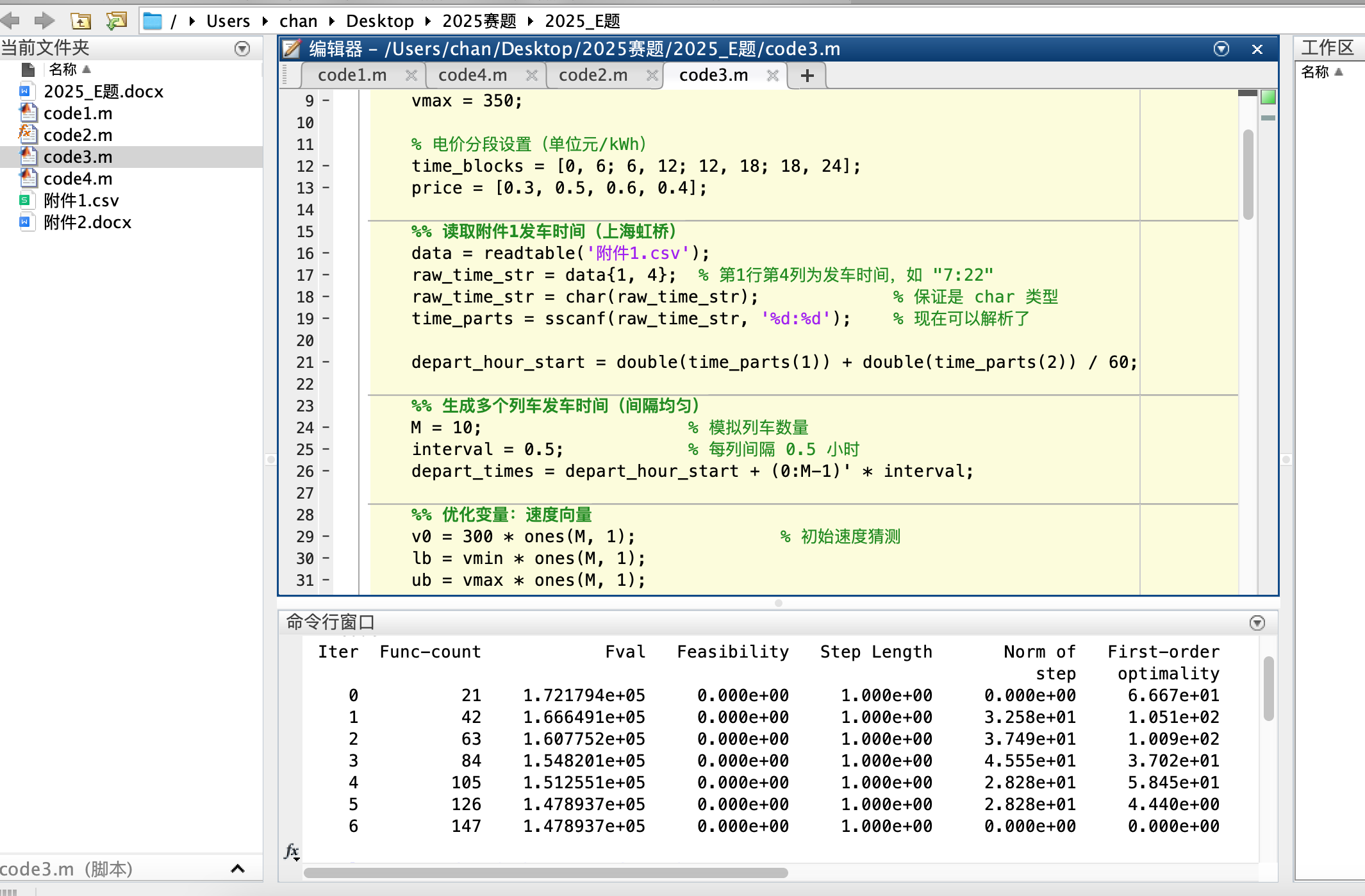The image size is (1365, 896).
Task: Click command window vertical scrollbar
Action: pos(1269,688)
